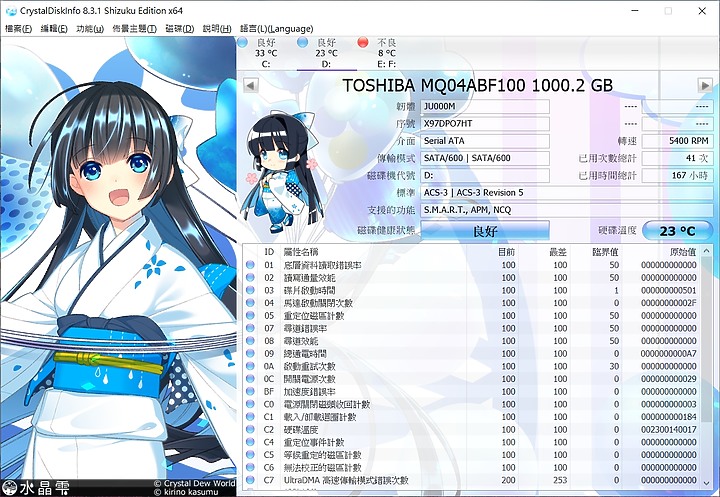Viewport: 720px width, 497px height.
Task: Click the status icon of attribute 0A
Action: click(x=250, y=366)
